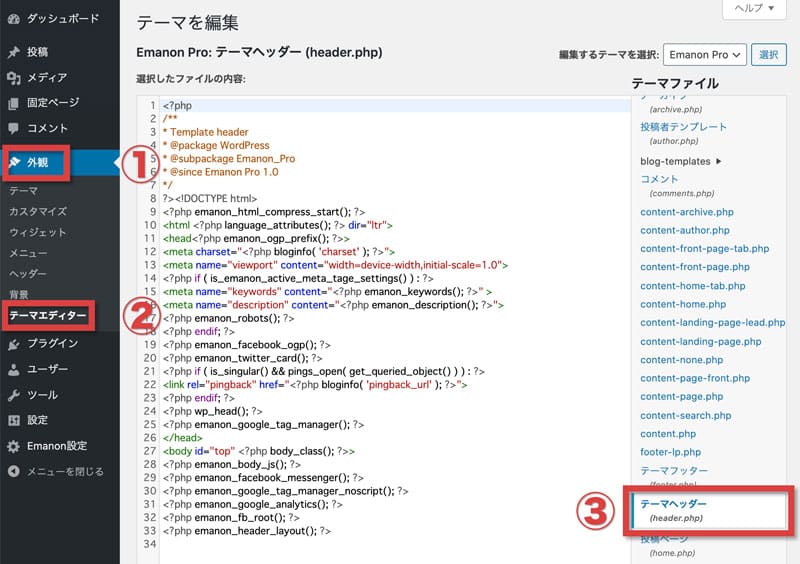Click the user icon beside ユーザー
800x564 pixels.
click(14, 370)
